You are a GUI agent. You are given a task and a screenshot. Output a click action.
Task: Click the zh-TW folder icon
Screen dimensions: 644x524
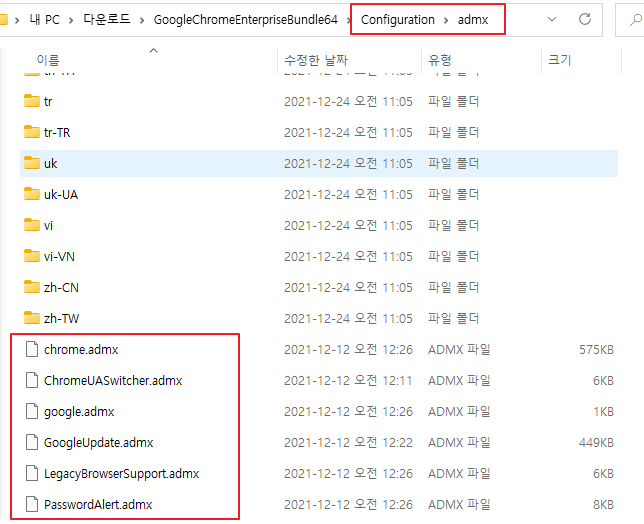click(32, 318)
